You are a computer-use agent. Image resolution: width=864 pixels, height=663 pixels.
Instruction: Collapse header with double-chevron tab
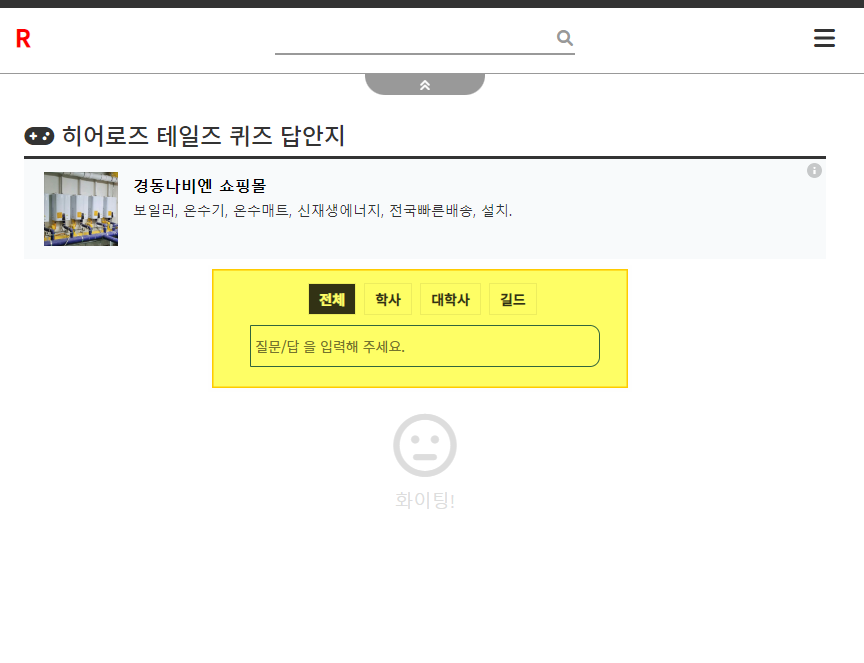click(425, 84)
